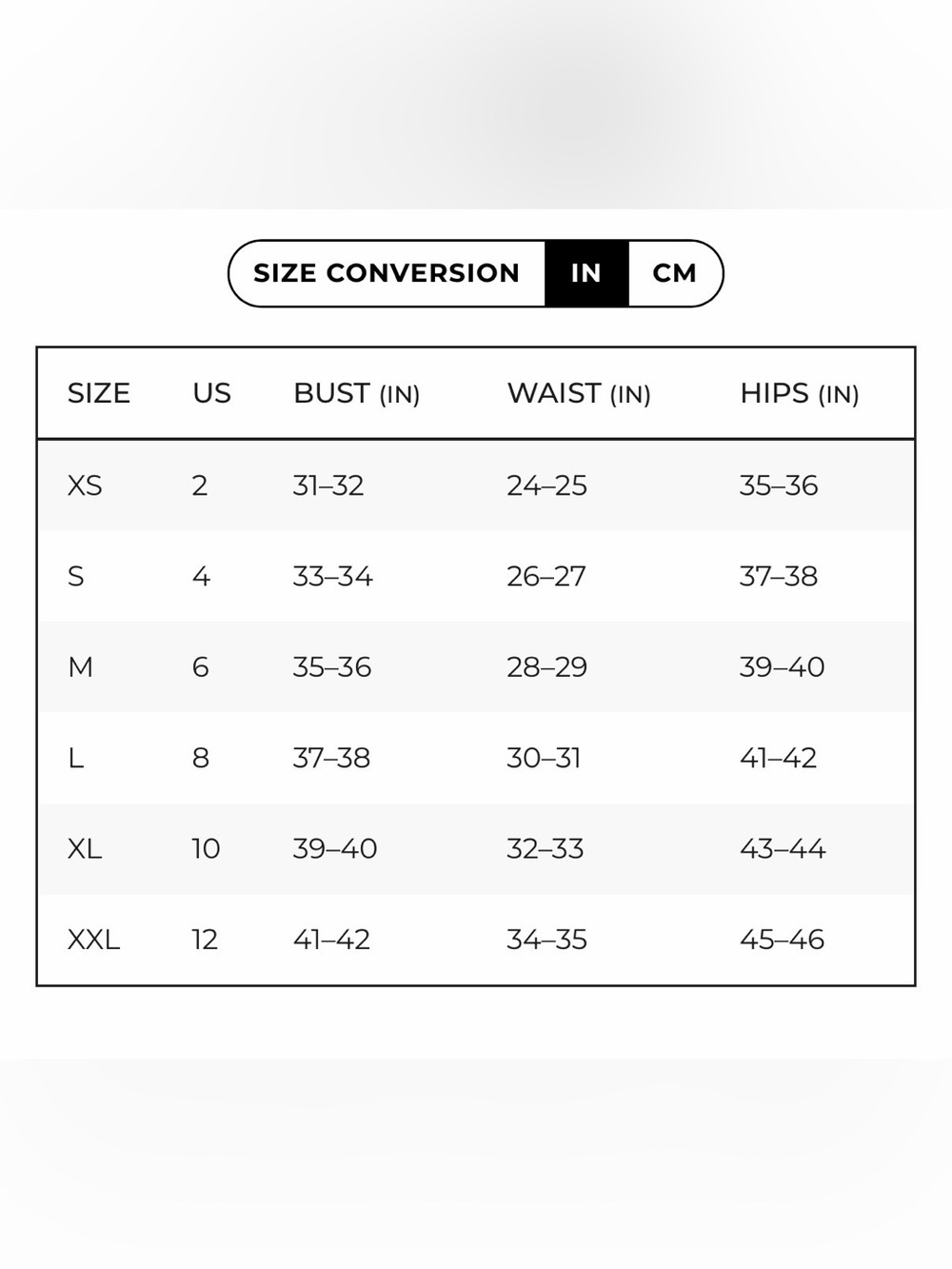Screen dimensions: 952x1269
Task: Select the S size row label
Action: point(76,577)
